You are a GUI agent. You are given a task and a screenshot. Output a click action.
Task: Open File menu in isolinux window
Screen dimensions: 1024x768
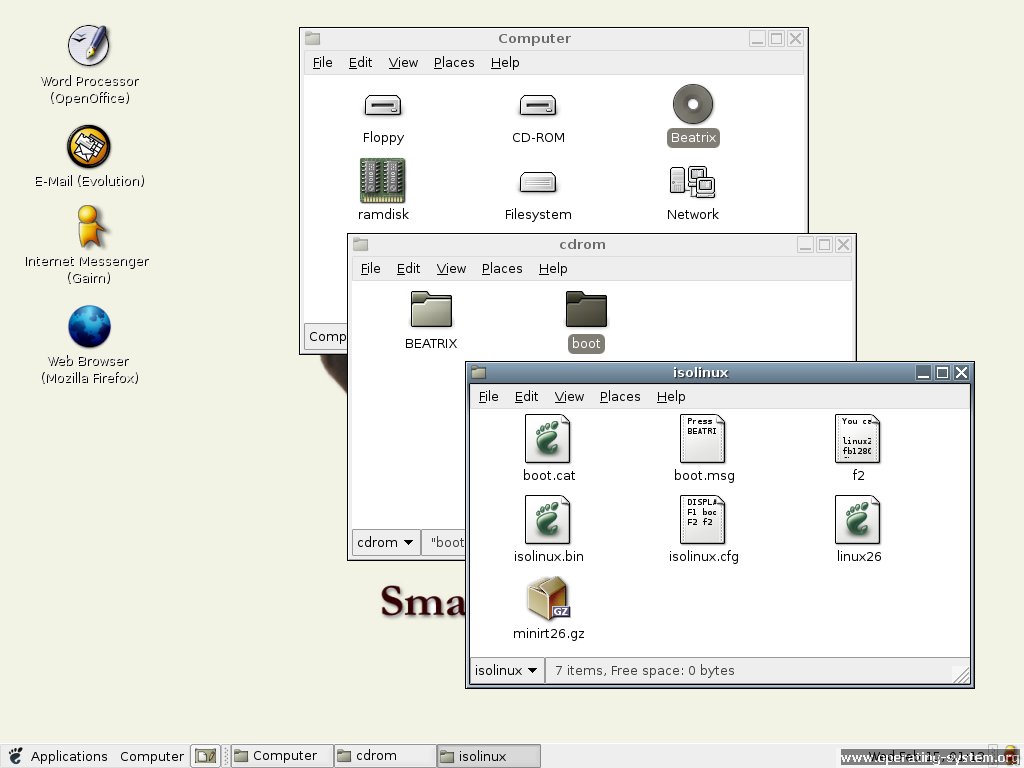pyautogui.click(x=488, y=396)
